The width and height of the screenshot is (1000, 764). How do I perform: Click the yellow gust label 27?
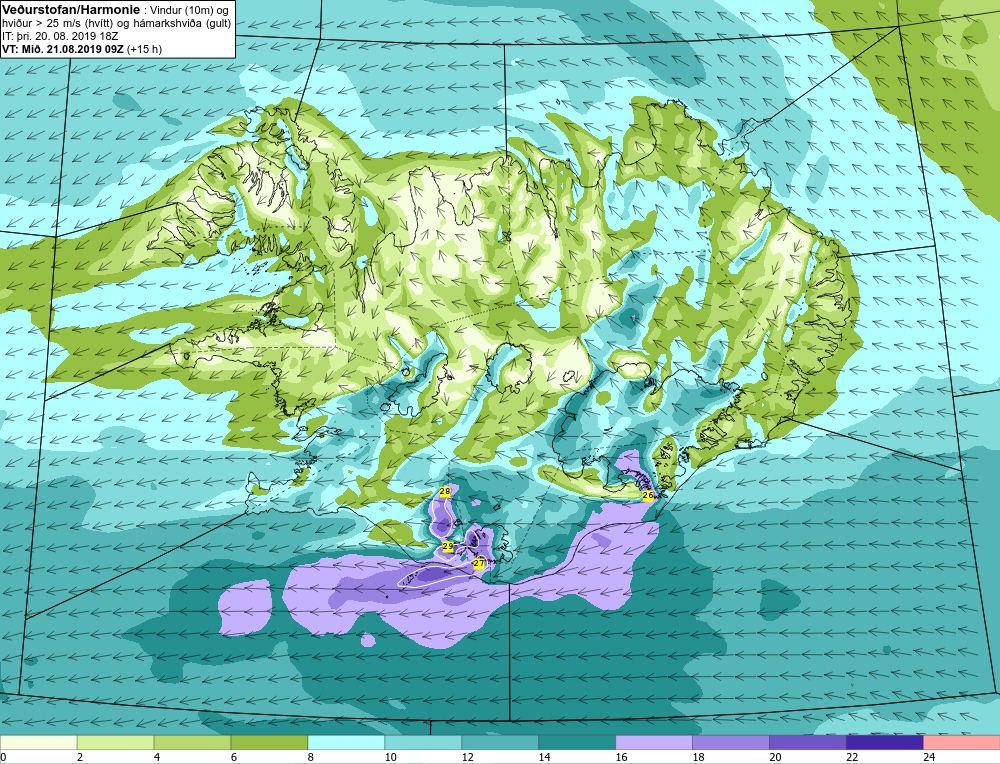coord(478,563)
